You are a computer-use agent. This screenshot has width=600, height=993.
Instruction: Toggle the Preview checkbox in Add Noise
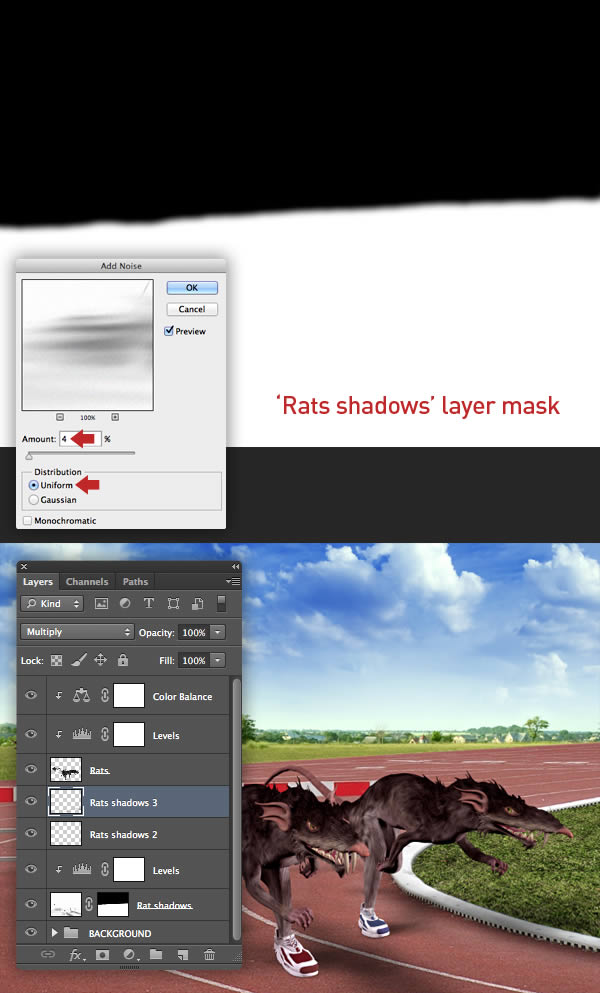(169, 331)
